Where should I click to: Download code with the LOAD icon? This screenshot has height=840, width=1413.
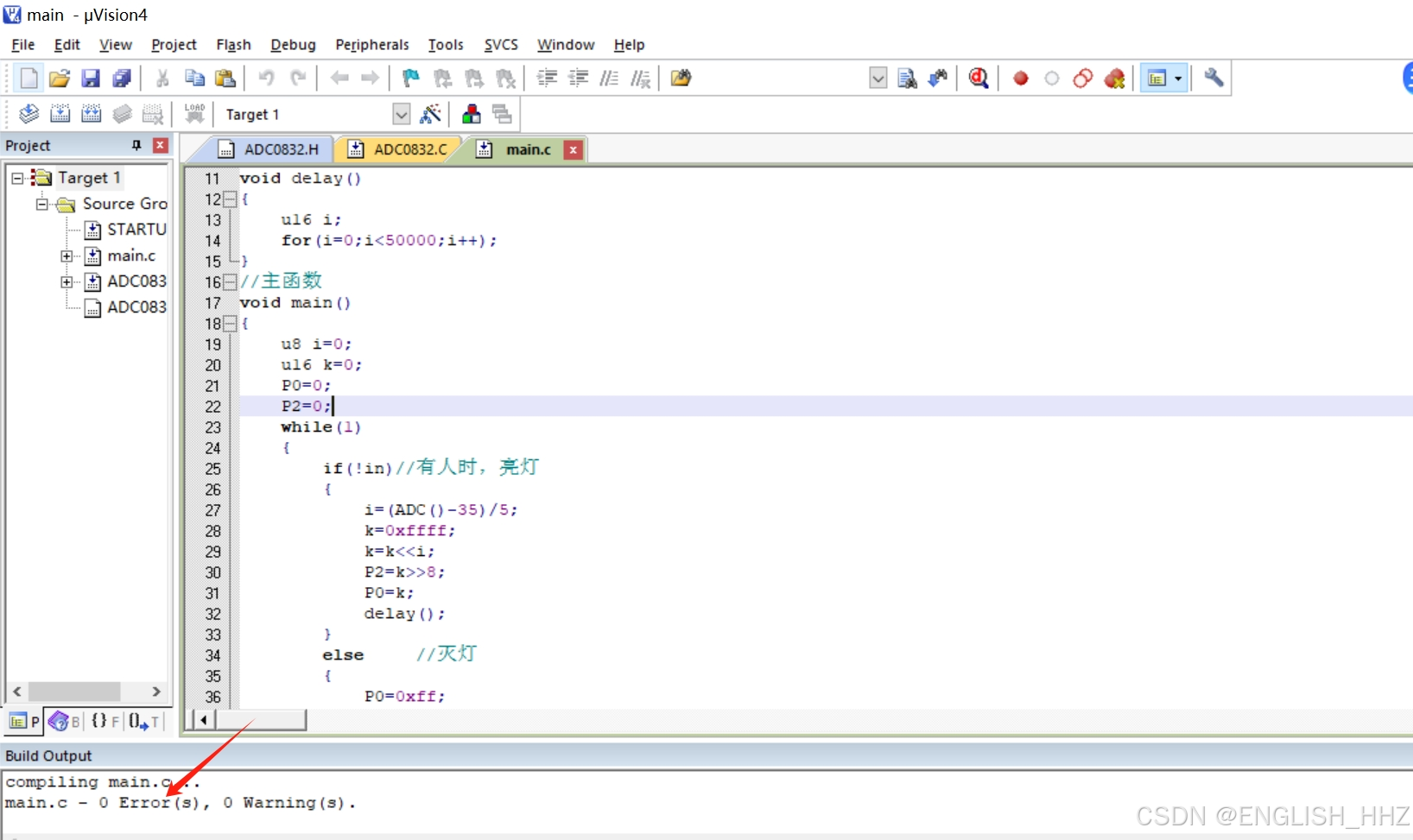[x=194, y=114]
